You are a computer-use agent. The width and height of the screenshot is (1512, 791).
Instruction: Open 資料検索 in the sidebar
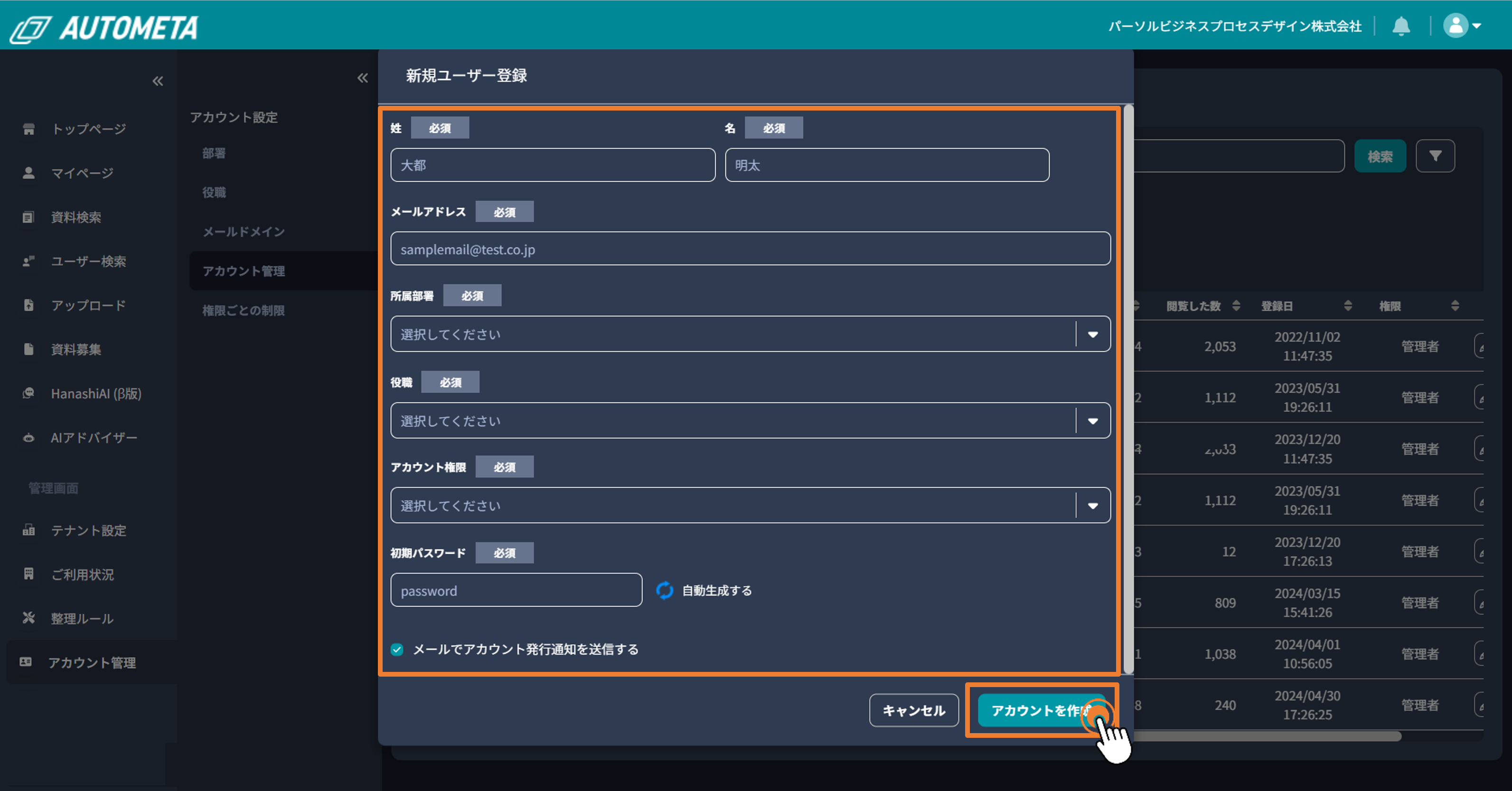tap(76, 217)
